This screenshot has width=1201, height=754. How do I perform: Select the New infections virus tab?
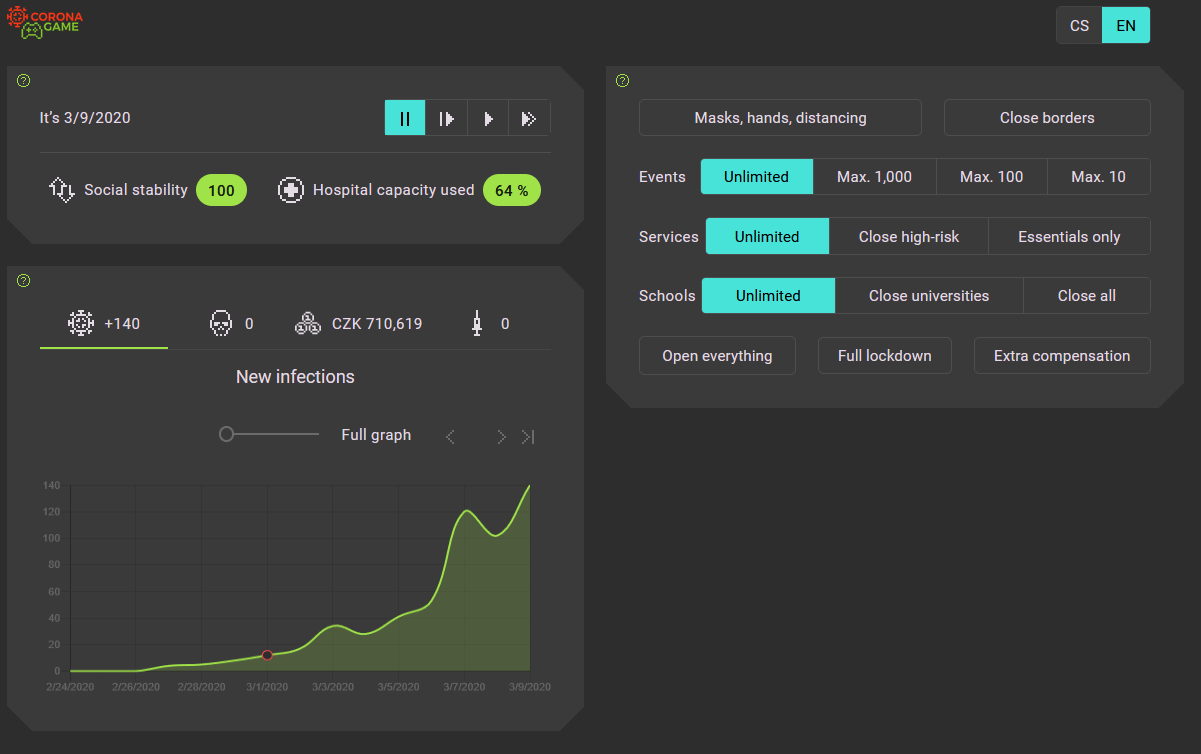(x=104, y=324)
